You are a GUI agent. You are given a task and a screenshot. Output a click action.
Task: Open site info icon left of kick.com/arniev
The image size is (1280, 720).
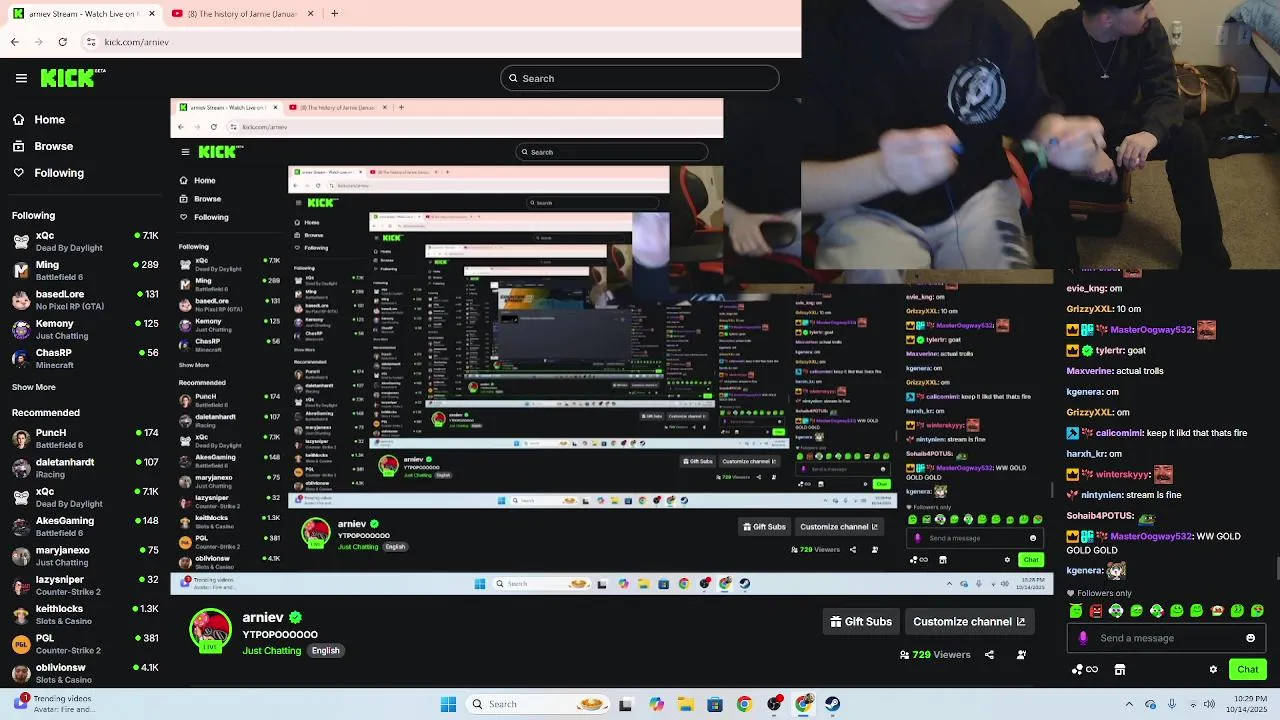tap(91, 42)
